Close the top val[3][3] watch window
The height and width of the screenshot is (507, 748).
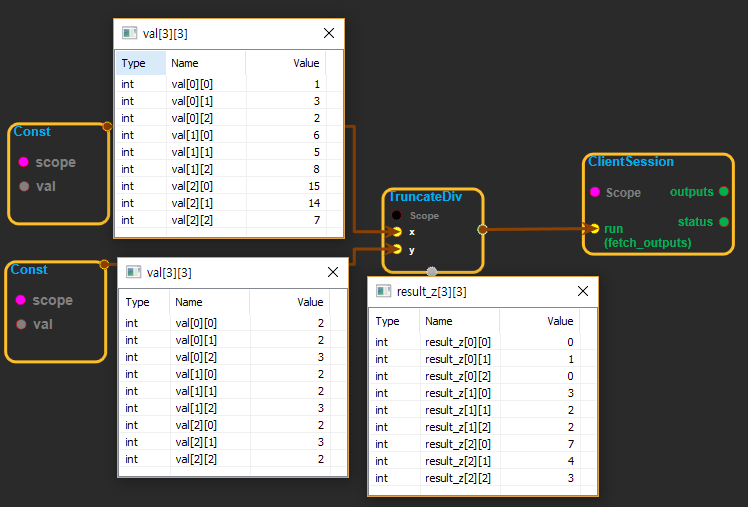[x=329, y=33]
